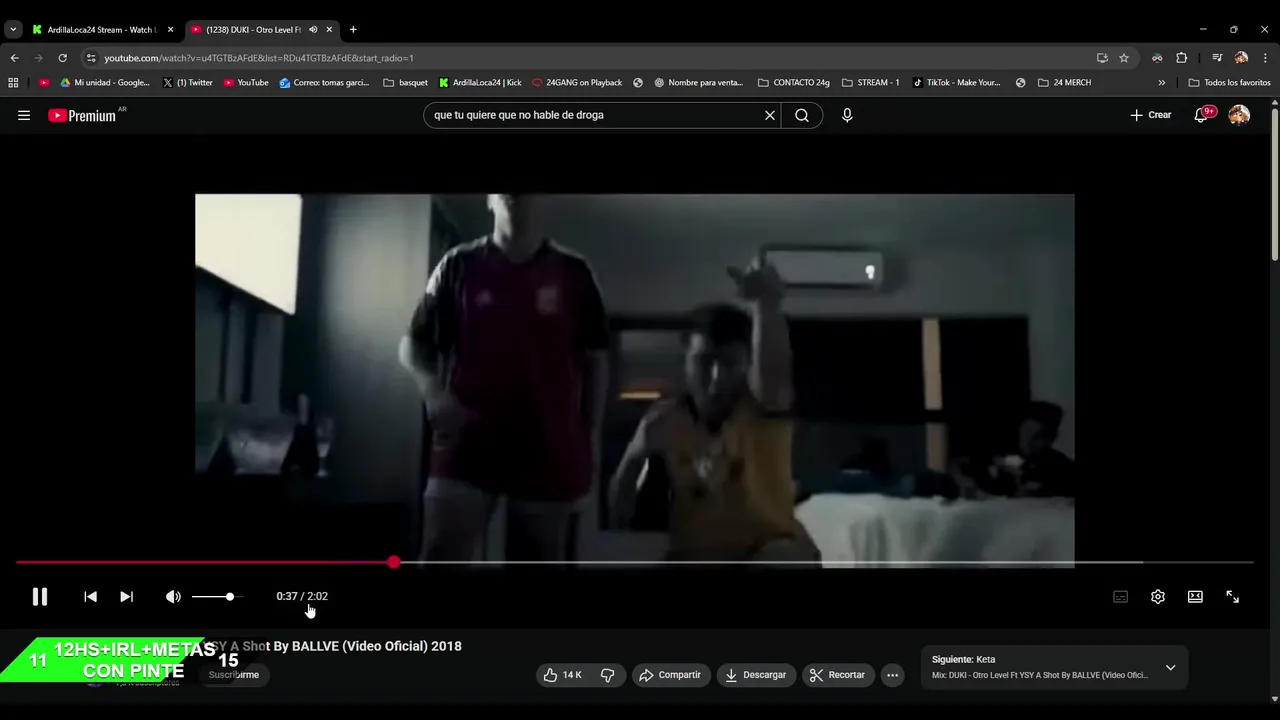Skip to the previous video

[x=90, y=597]
